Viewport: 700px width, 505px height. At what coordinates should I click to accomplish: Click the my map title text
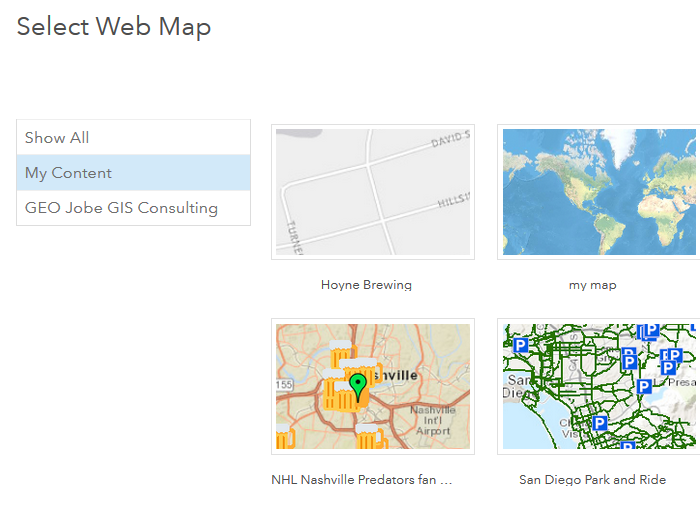(x=592, y=285)
